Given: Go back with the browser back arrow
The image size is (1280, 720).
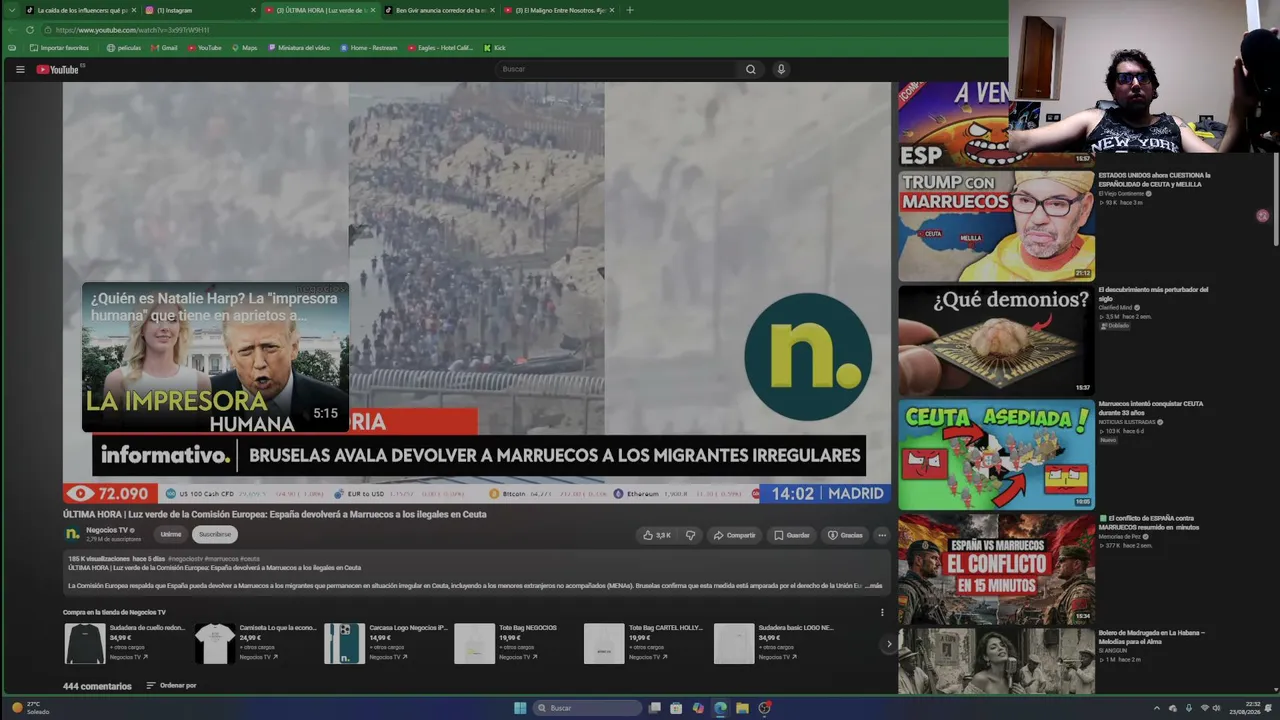Looking at the screenshot, I should pos(12,30).
